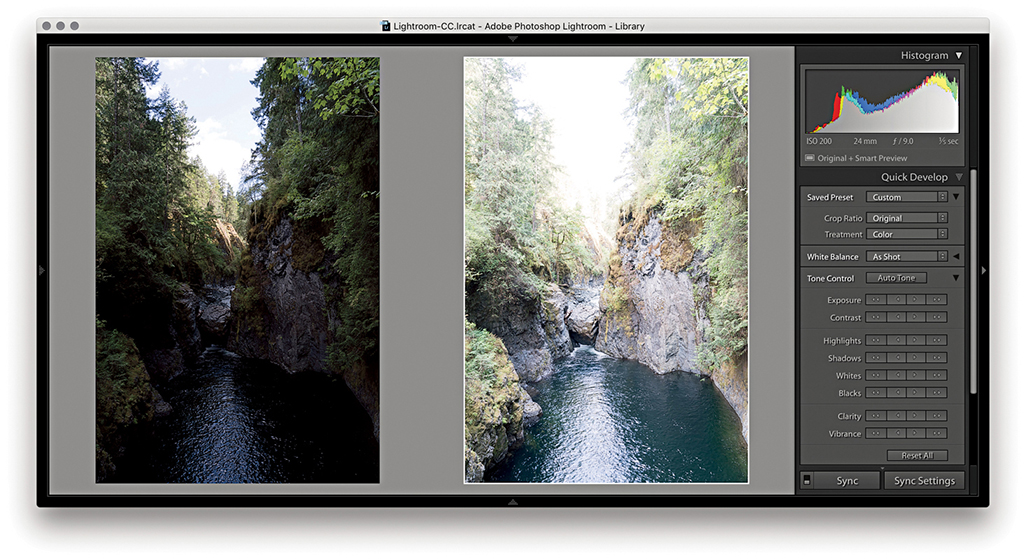The image size is (1026, 559).
Task: Collapse the Saved Preset section triangle
Action: click(x=956, y=197)
